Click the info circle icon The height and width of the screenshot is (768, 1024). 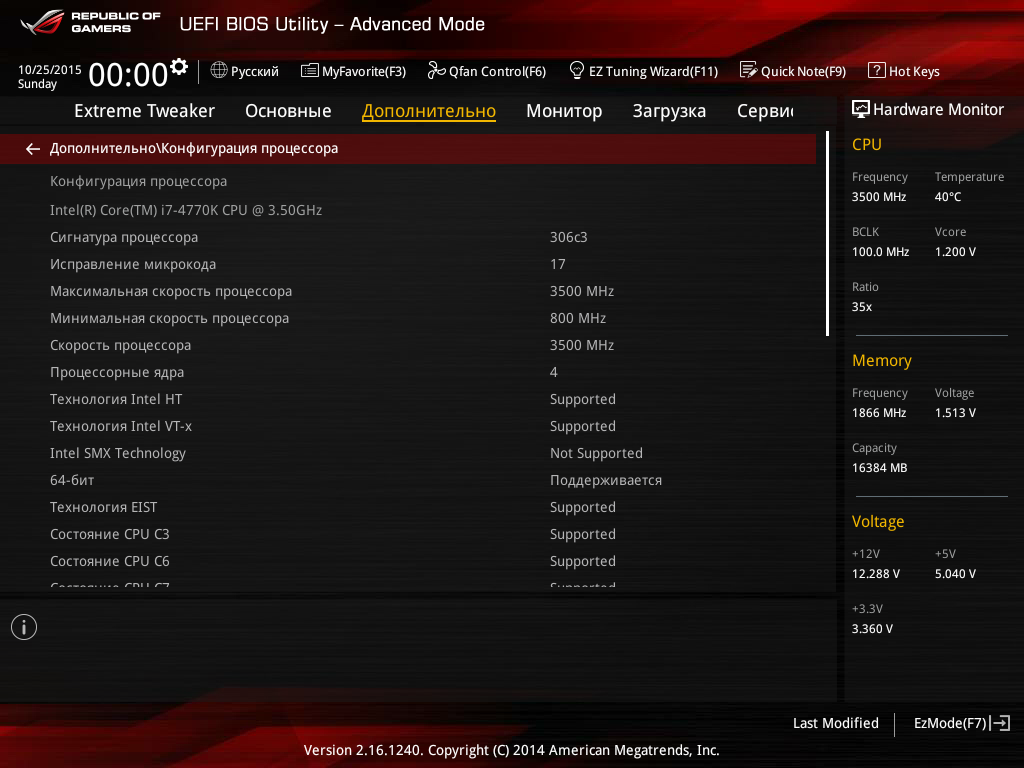[24, 627]
